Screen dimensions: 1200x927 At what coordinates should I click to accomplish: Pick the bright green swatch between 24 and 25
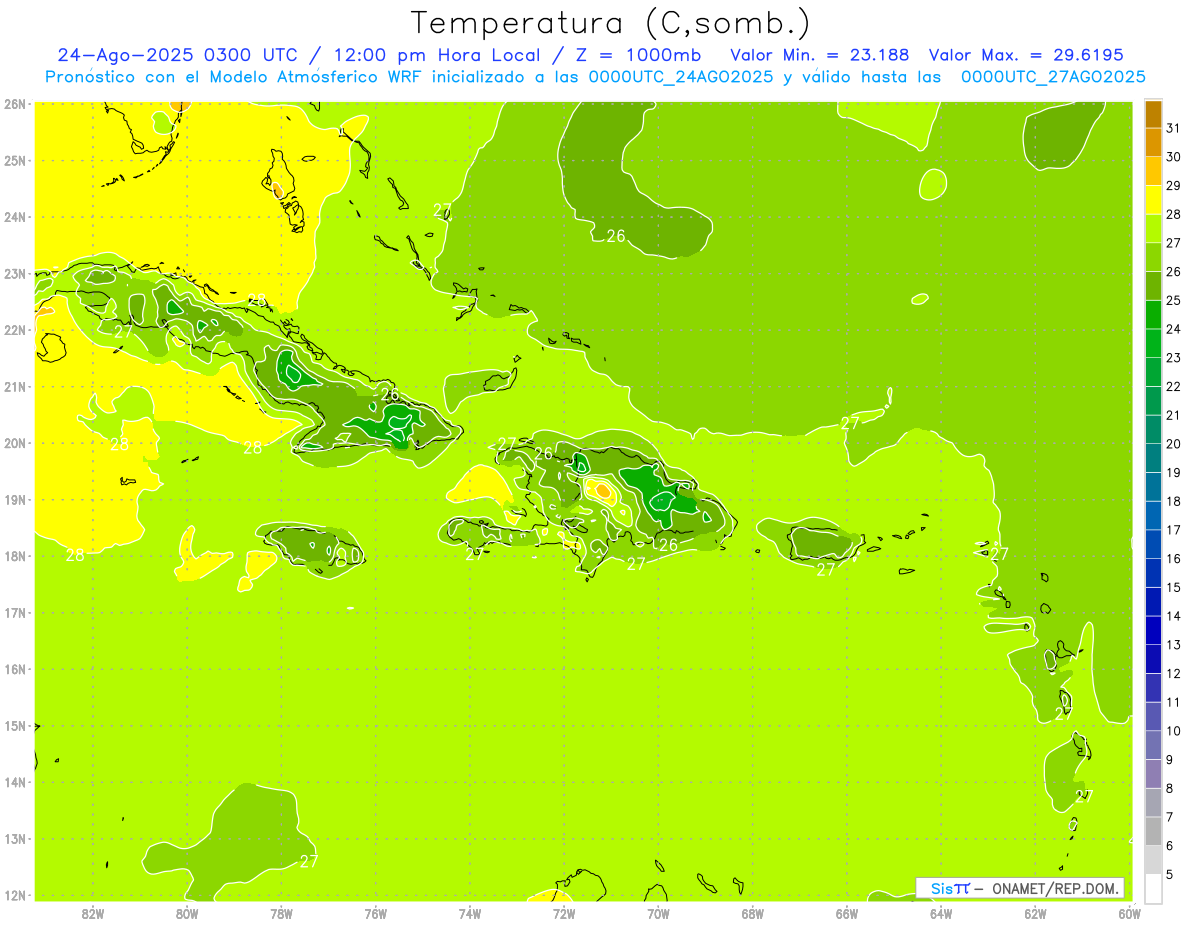[1153, 315]
